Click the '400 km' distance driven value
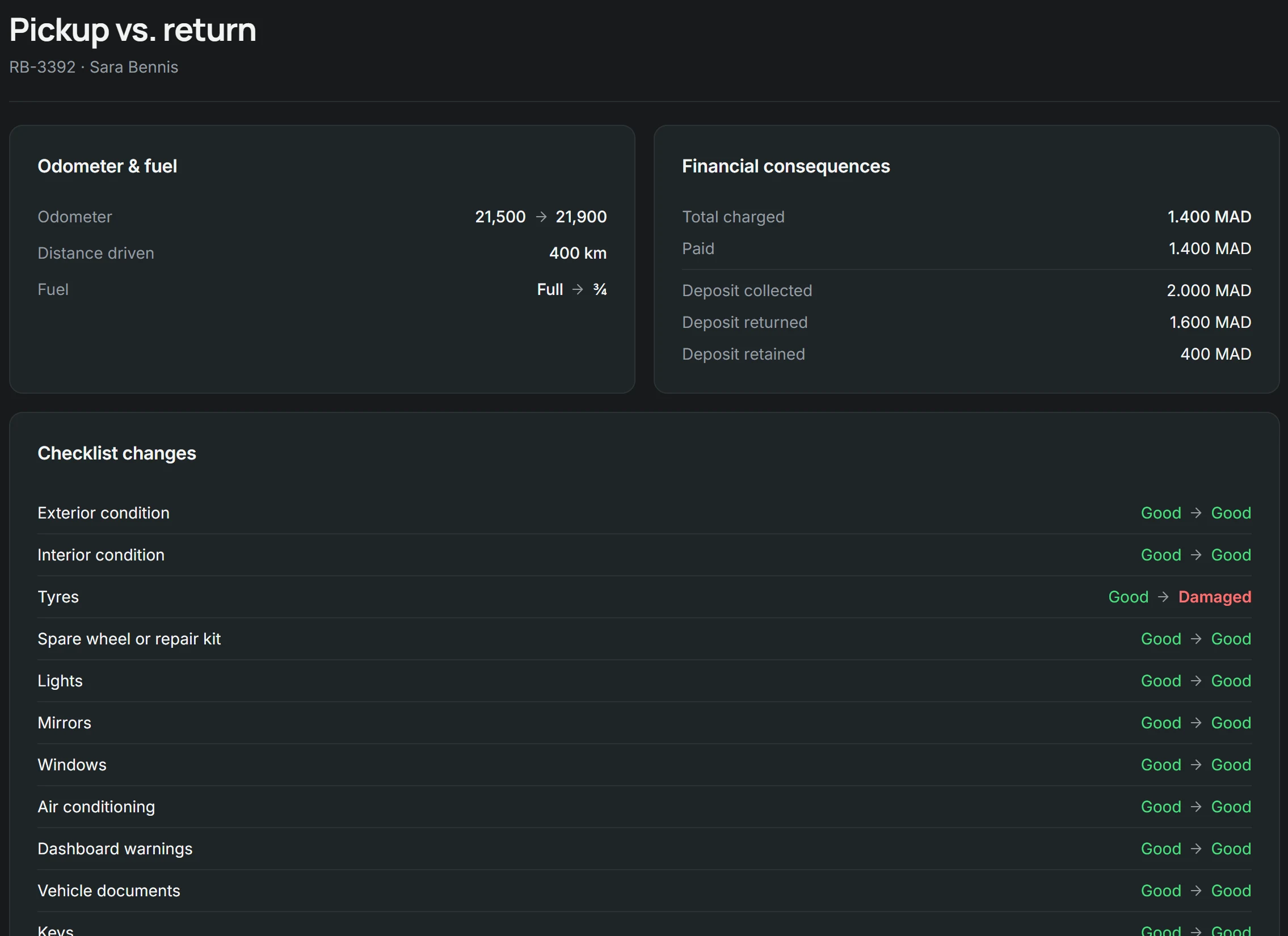1288x936 pixels. (x=578, y=253)
